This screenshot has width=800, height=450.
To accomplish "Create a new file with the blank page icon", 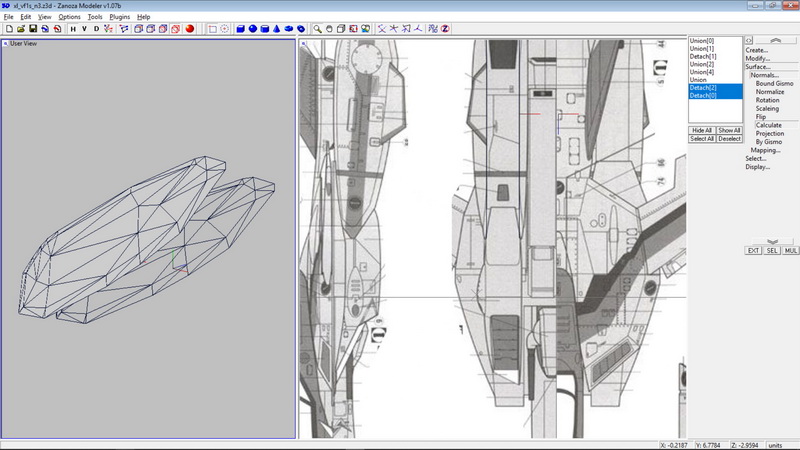I will 8,29.
